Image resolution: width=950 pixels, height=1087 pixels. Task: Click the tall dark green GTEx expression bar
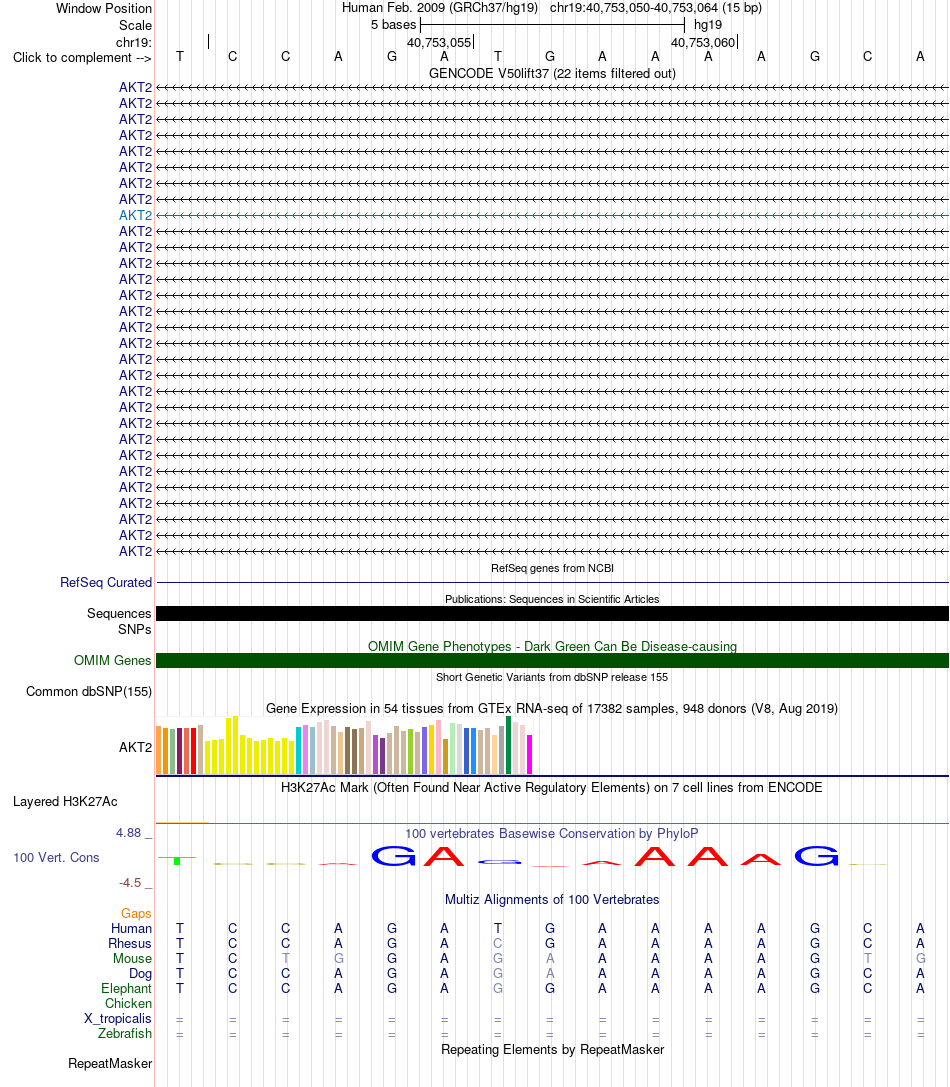point(508,745)
